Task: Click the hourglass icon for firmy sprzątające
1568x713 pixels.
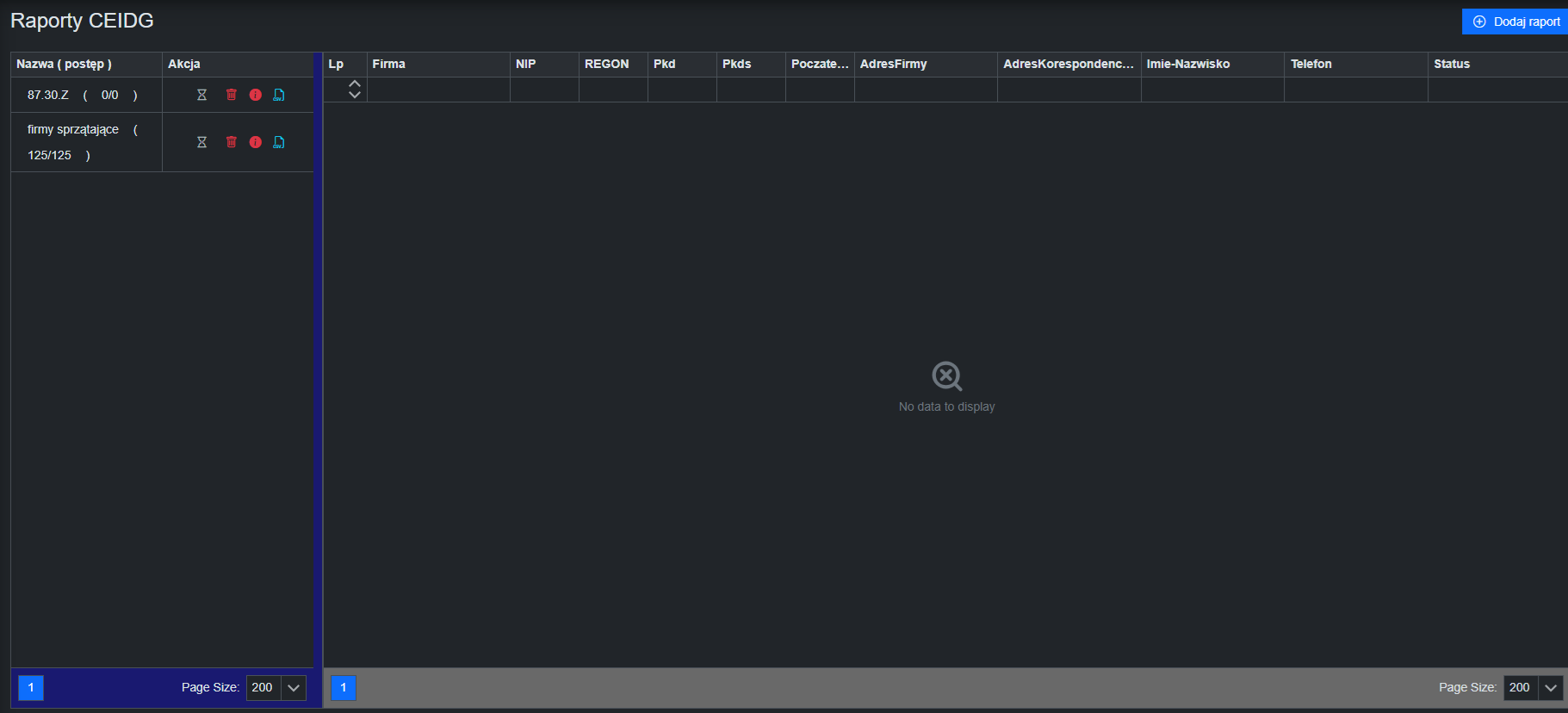Action: click(201, 142)
